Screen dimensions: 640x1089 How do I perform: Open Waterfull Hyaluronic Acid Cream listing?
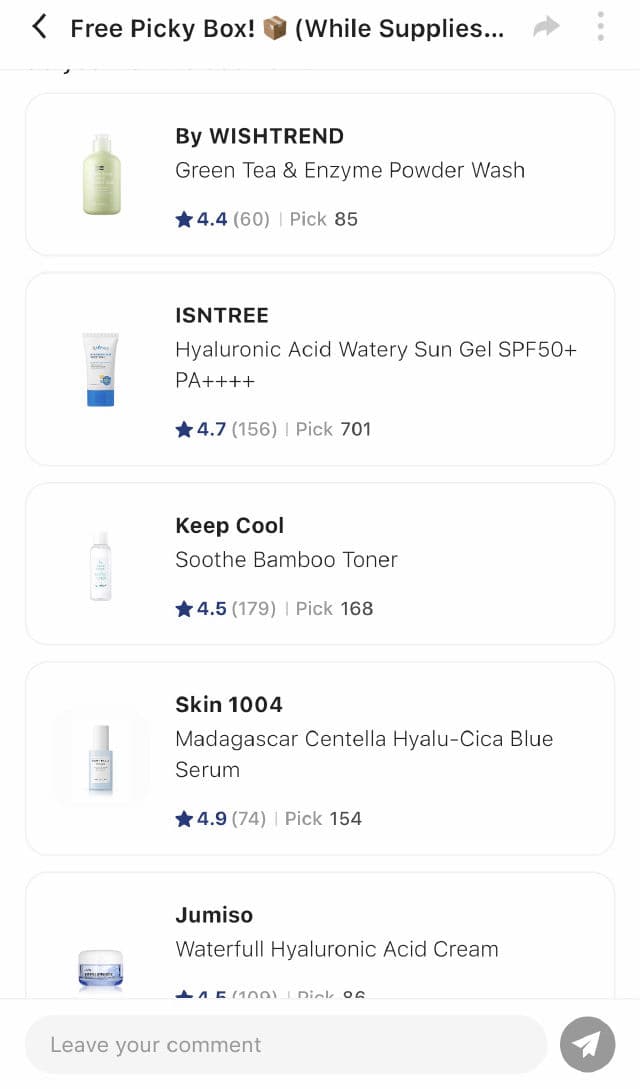(x=336, y=949)
